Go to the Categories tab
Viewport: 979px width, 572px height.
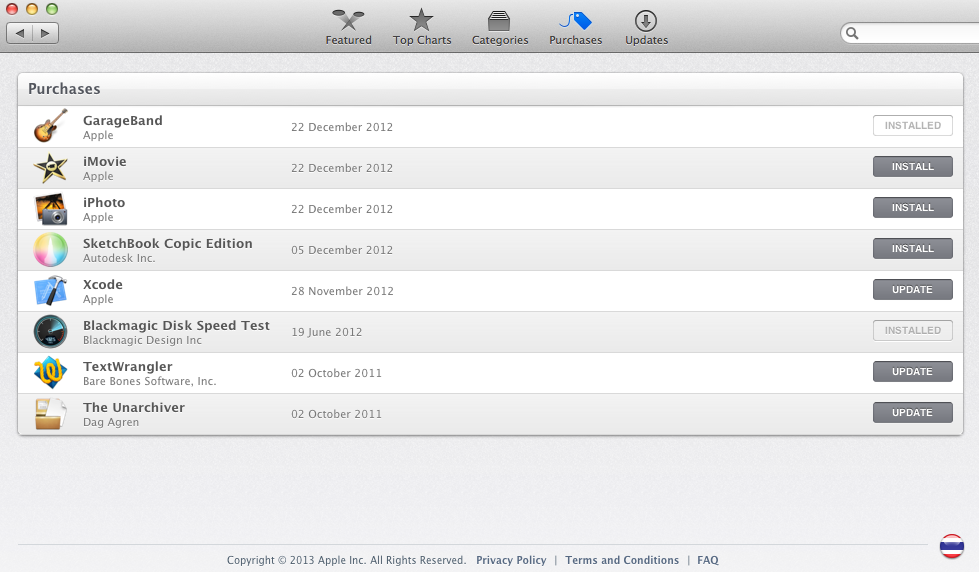[500, 28]
